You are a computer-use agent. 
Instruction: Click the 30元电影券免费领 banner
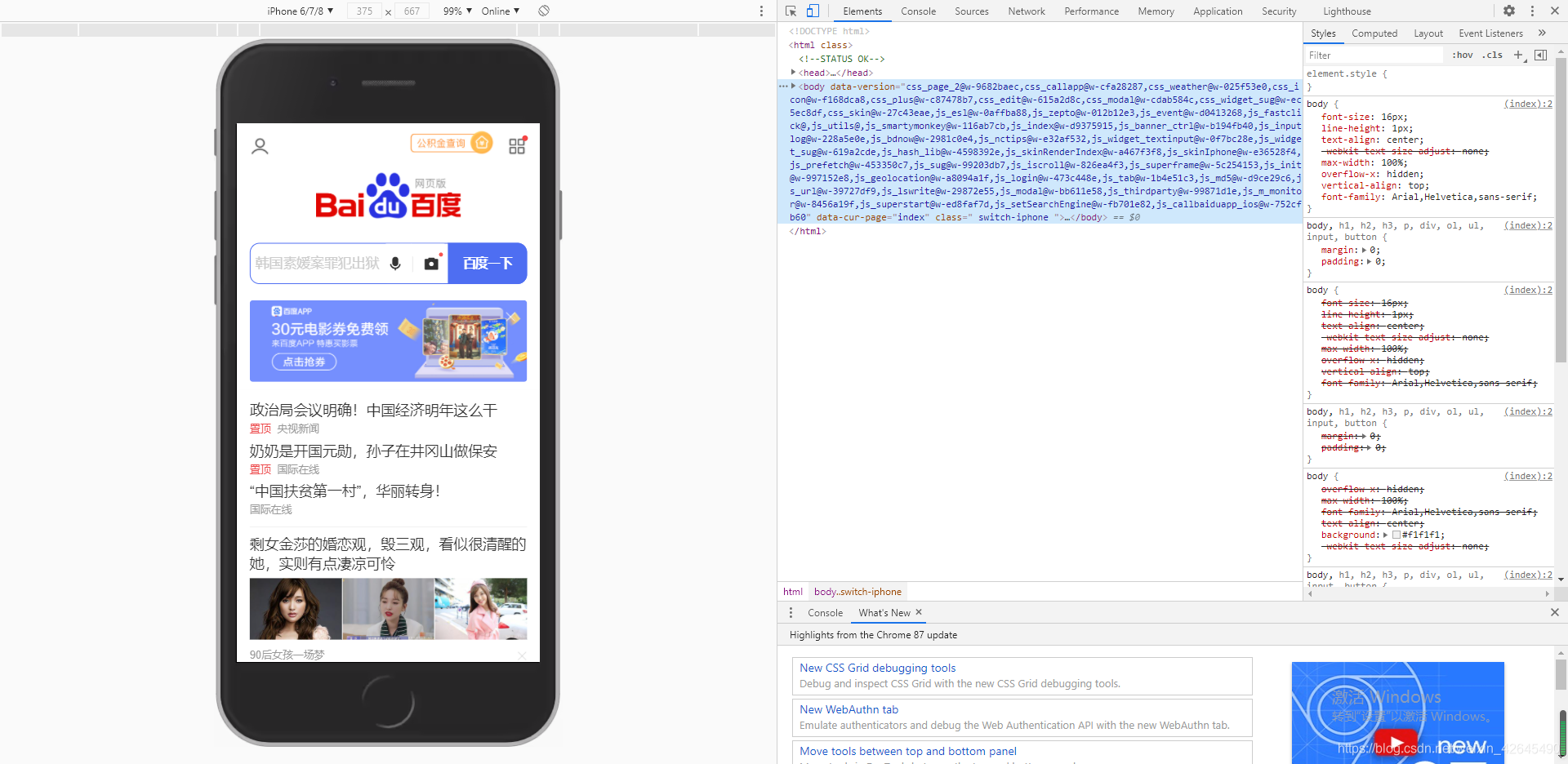point(388,340)
